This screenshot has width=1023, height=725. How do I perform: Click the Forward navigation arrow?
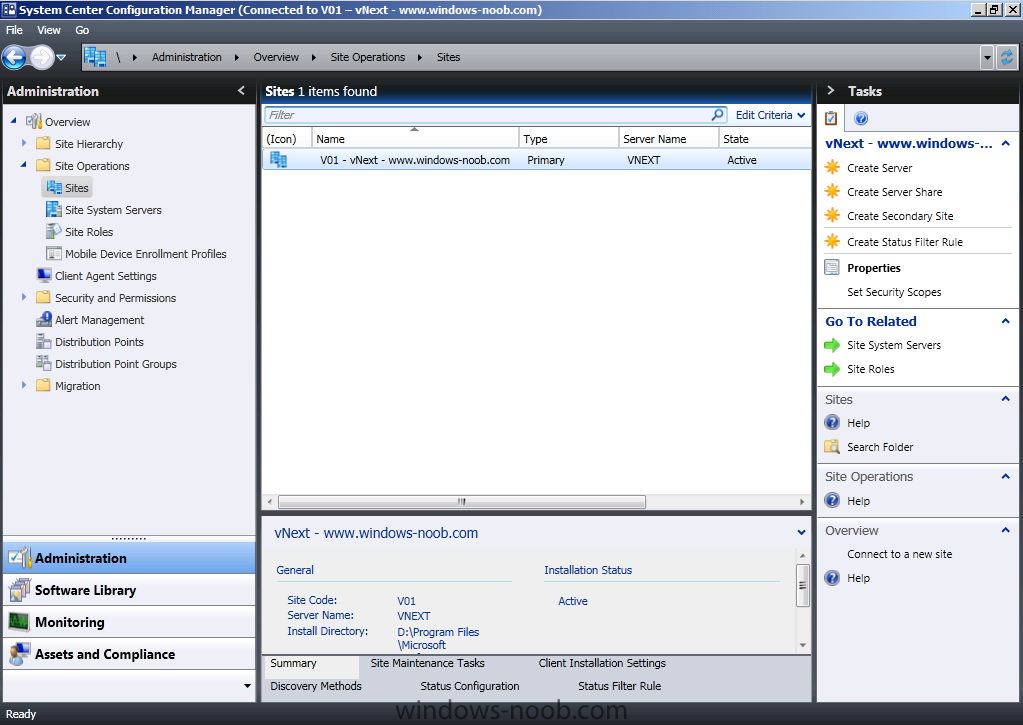42,57
